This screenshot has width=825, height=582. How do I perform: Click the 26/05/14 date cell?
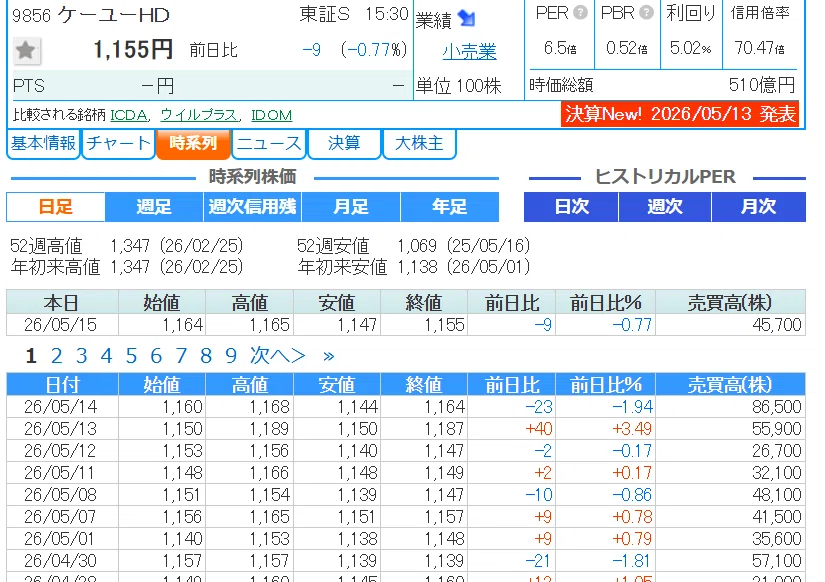[x=61, y=407]
